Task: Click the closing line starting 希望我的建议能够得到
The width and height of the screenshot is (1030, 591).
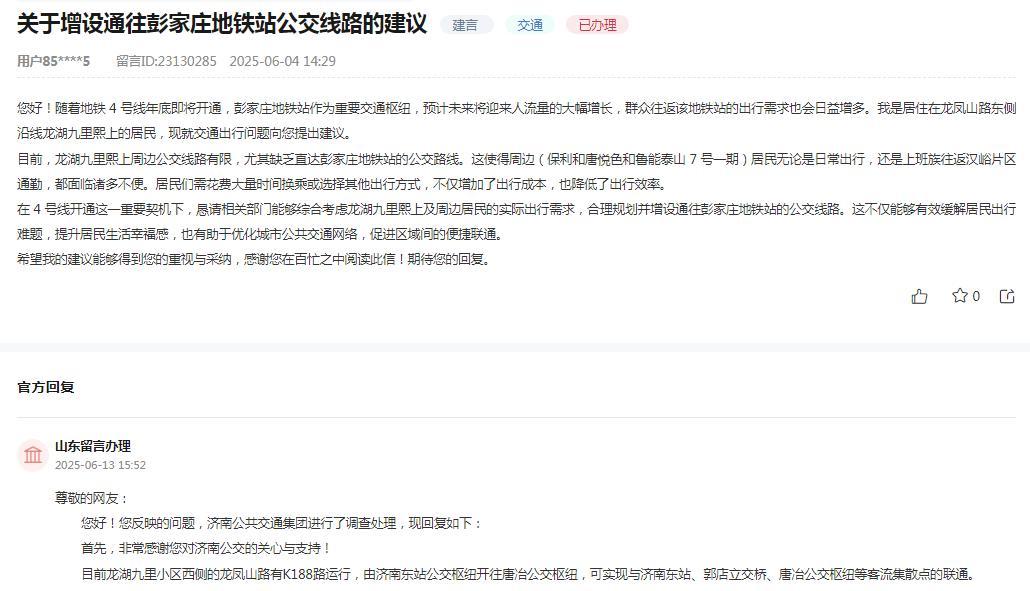Action: [x=254, y=259]
